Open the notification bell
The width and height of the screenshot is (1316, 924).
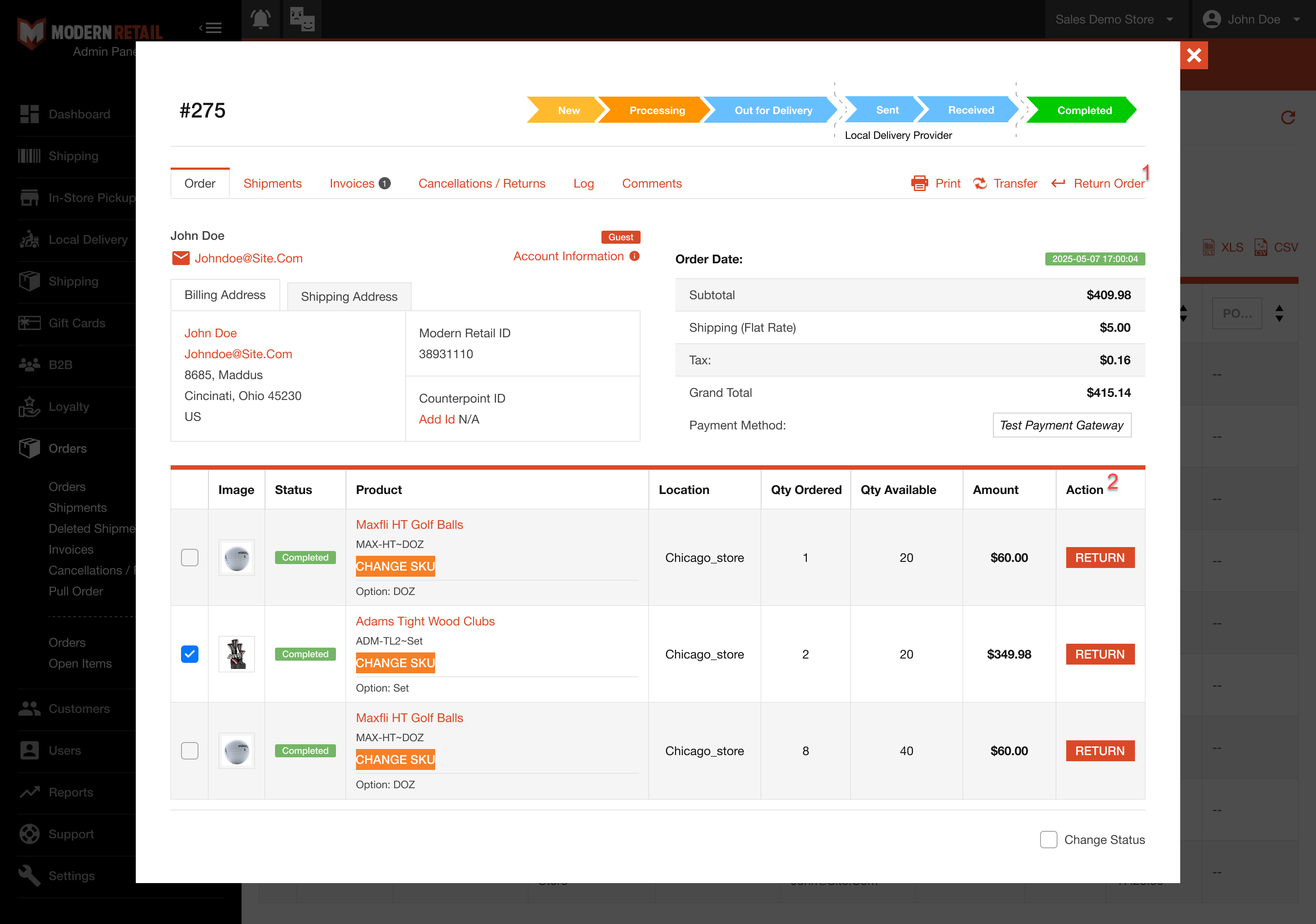click(x=260, y=19)
